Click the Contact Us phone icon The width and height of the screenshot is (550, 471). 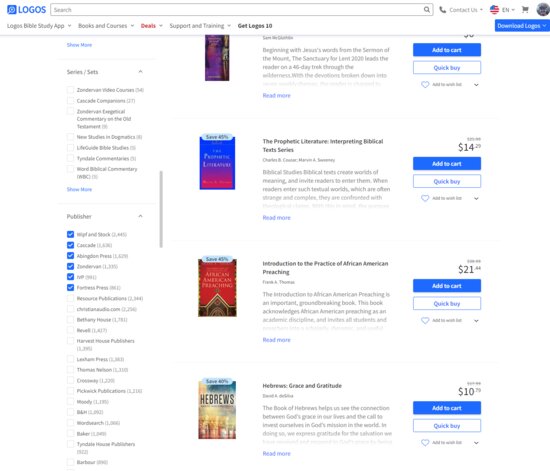tap(443, 10)
